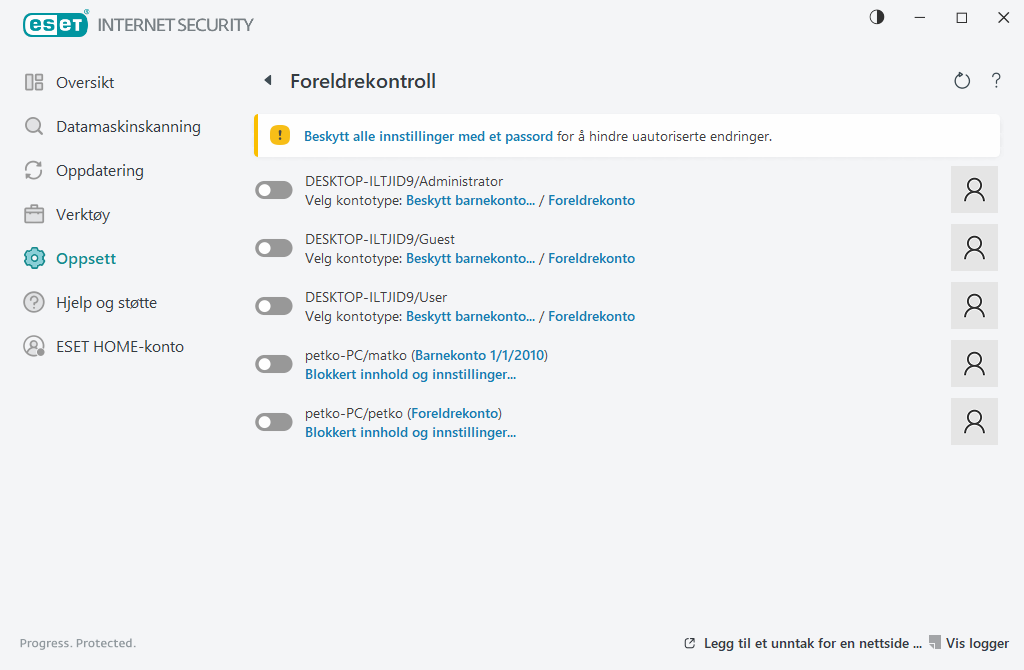Enable parental control for petko-PC/petko

tap(273, 421)
